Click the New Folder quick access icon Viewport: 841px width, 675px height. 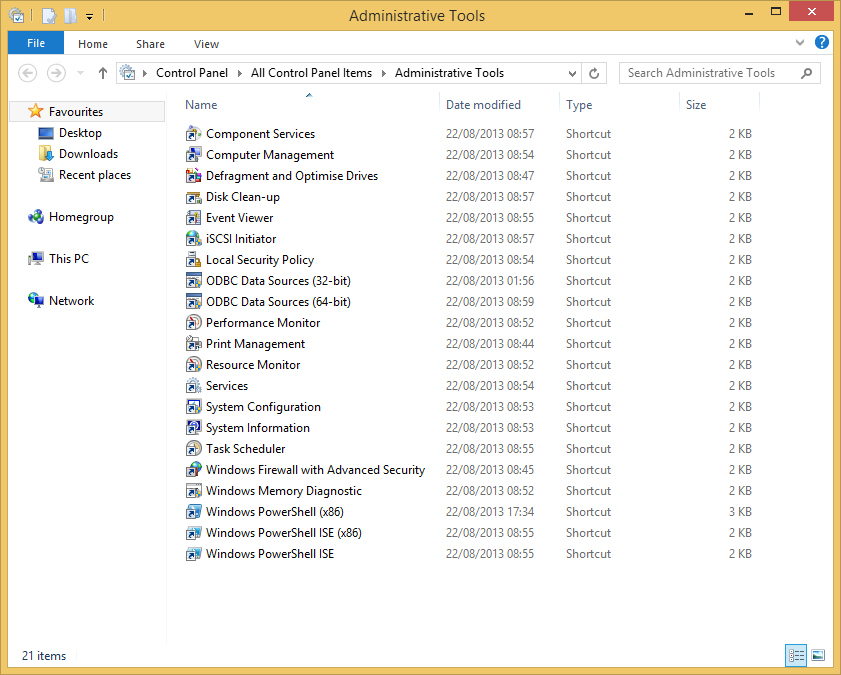(70, 16)
